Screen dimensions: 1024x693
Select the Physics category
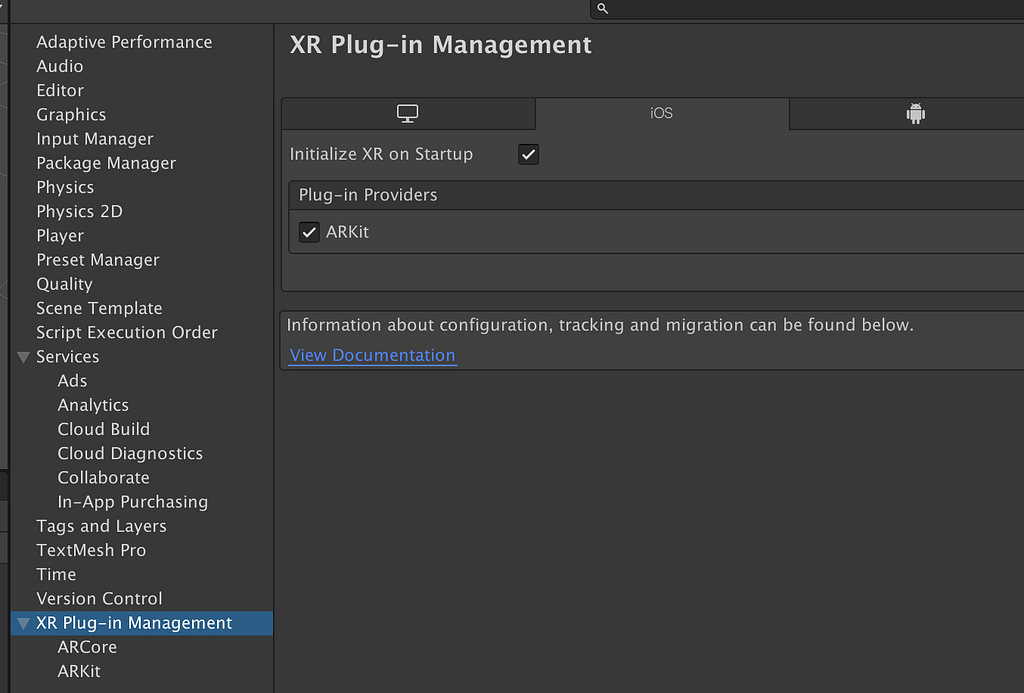65,187
